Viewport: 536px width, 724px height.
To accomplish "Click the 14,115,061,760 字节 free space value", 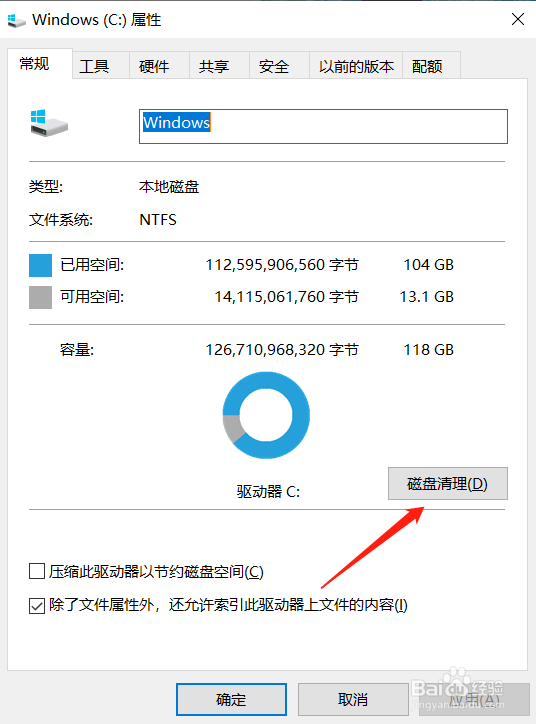I will 287,297.
